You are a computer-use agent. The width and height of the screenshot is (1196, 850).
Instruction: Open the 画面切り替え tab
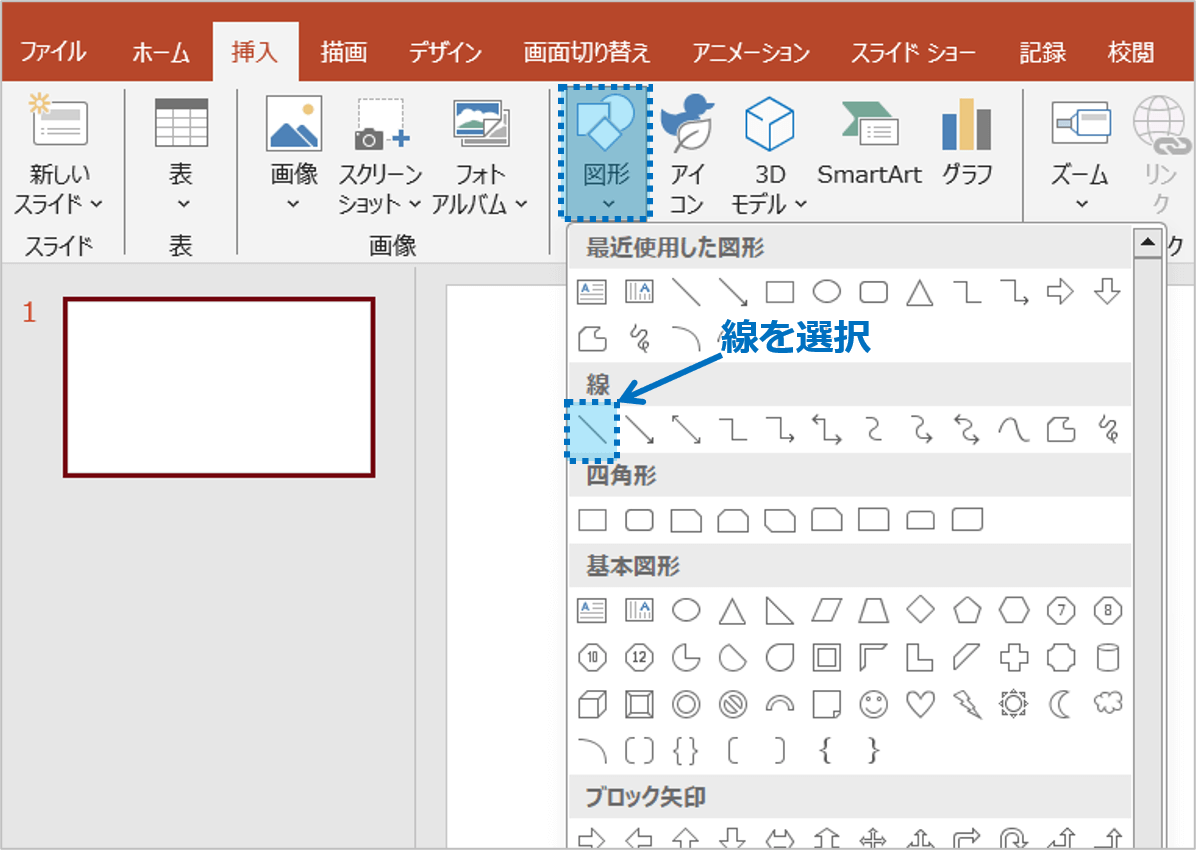(x=587, y=52)
